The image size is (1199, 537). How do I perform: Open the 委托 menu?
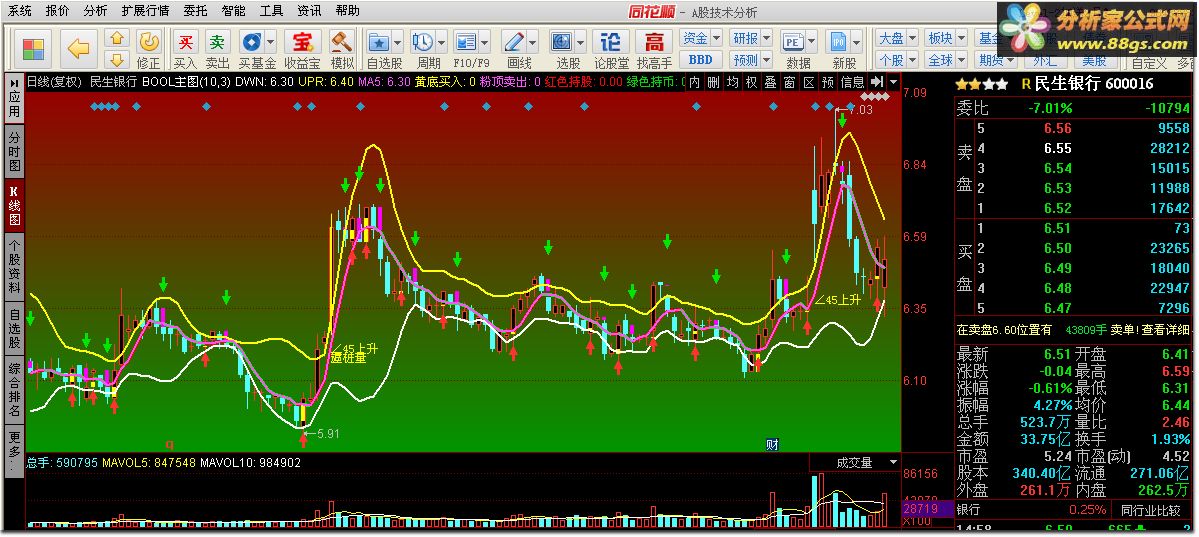point(195,11)
